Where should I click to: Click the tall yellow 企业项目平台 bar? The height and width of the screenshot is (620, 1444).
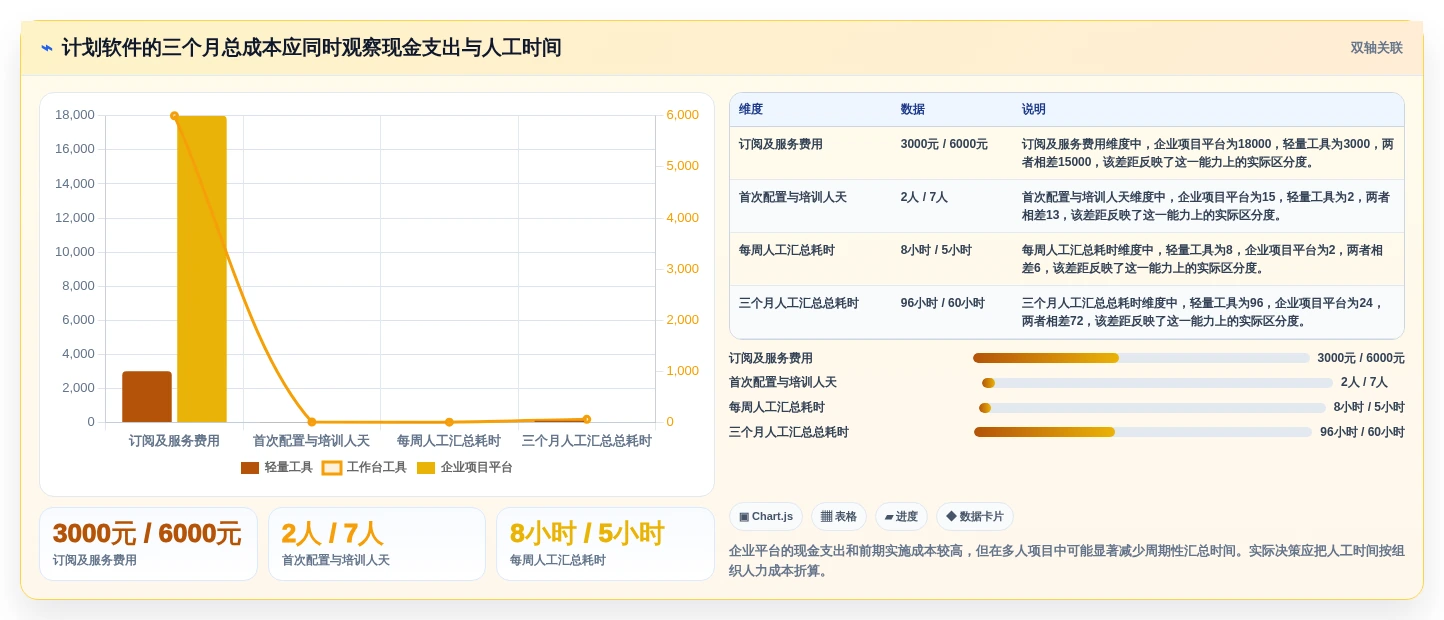[x=202, y=269]
